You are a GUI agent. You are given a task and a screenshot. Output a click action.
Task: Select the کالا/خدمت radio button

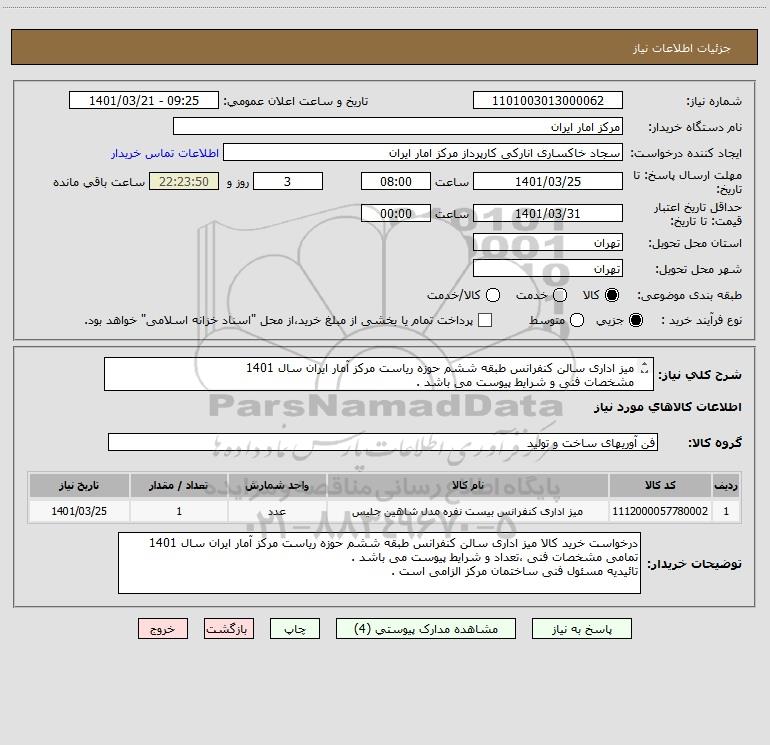(493, 295)
